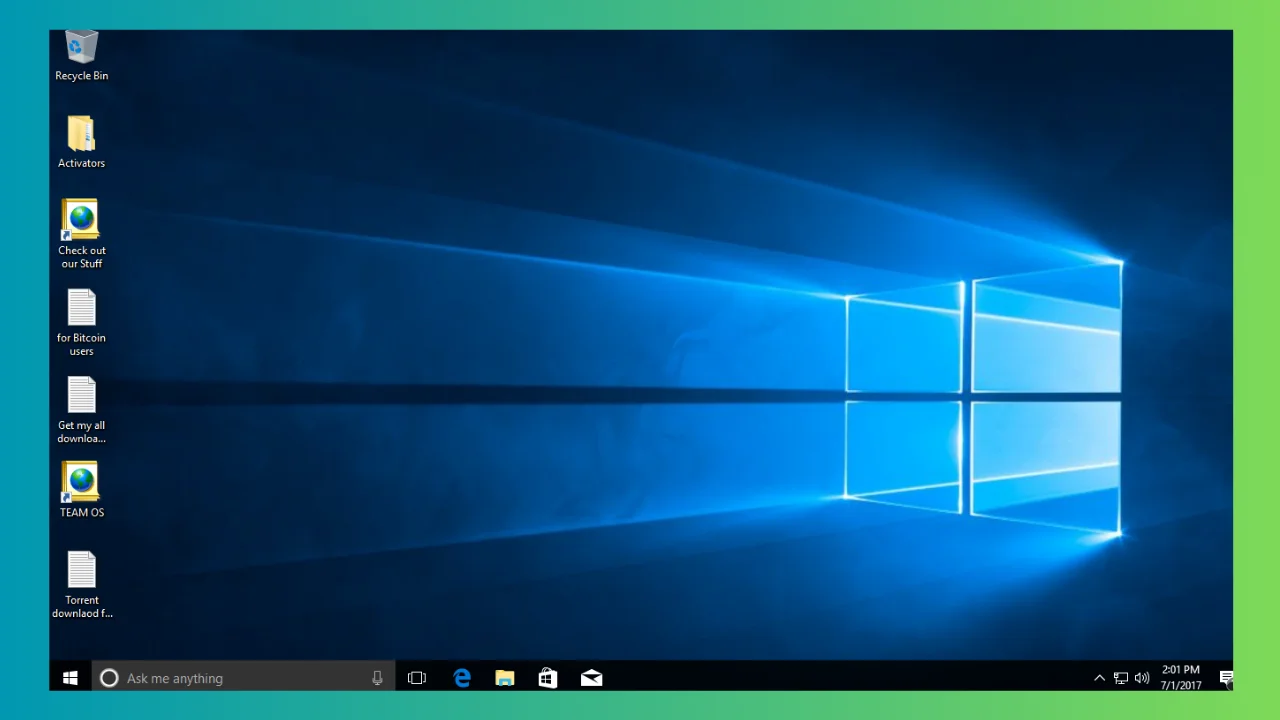Click the Cortana microphone icon
The image size is (1280, 720).
tap(377, 678)
